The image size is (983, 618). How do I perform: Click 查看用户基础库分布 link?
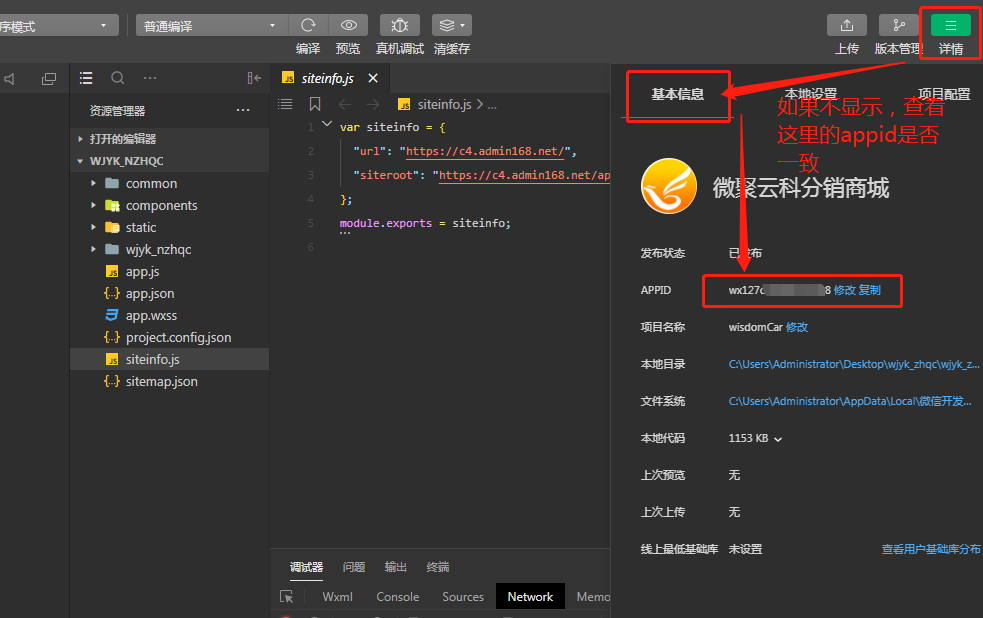pyautogui.click(x=931, y=549)
